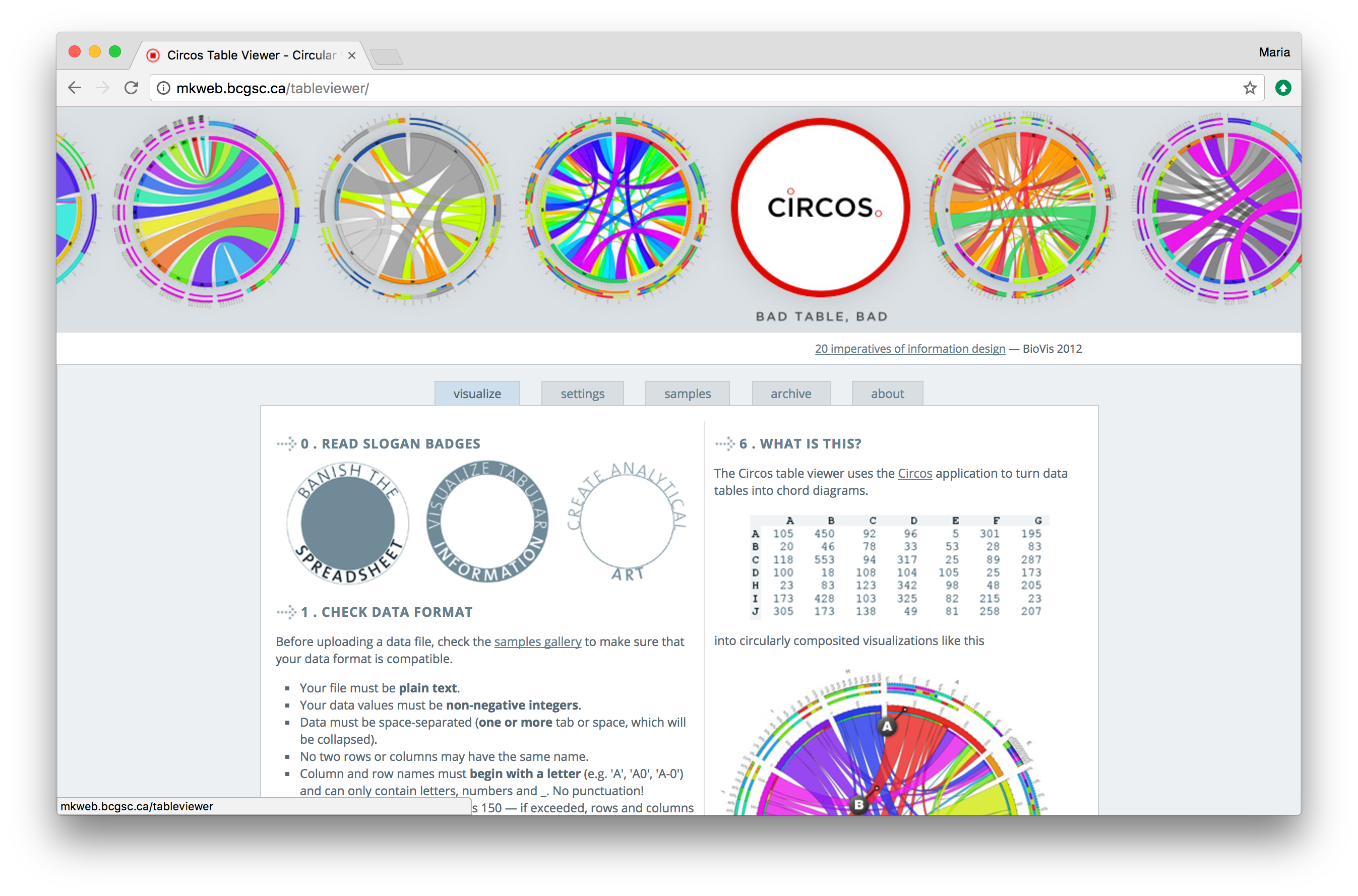Click the back navigation arrow
This screenshot has height=896, width=1358.
pyautogui.click(x=74, y=87)
